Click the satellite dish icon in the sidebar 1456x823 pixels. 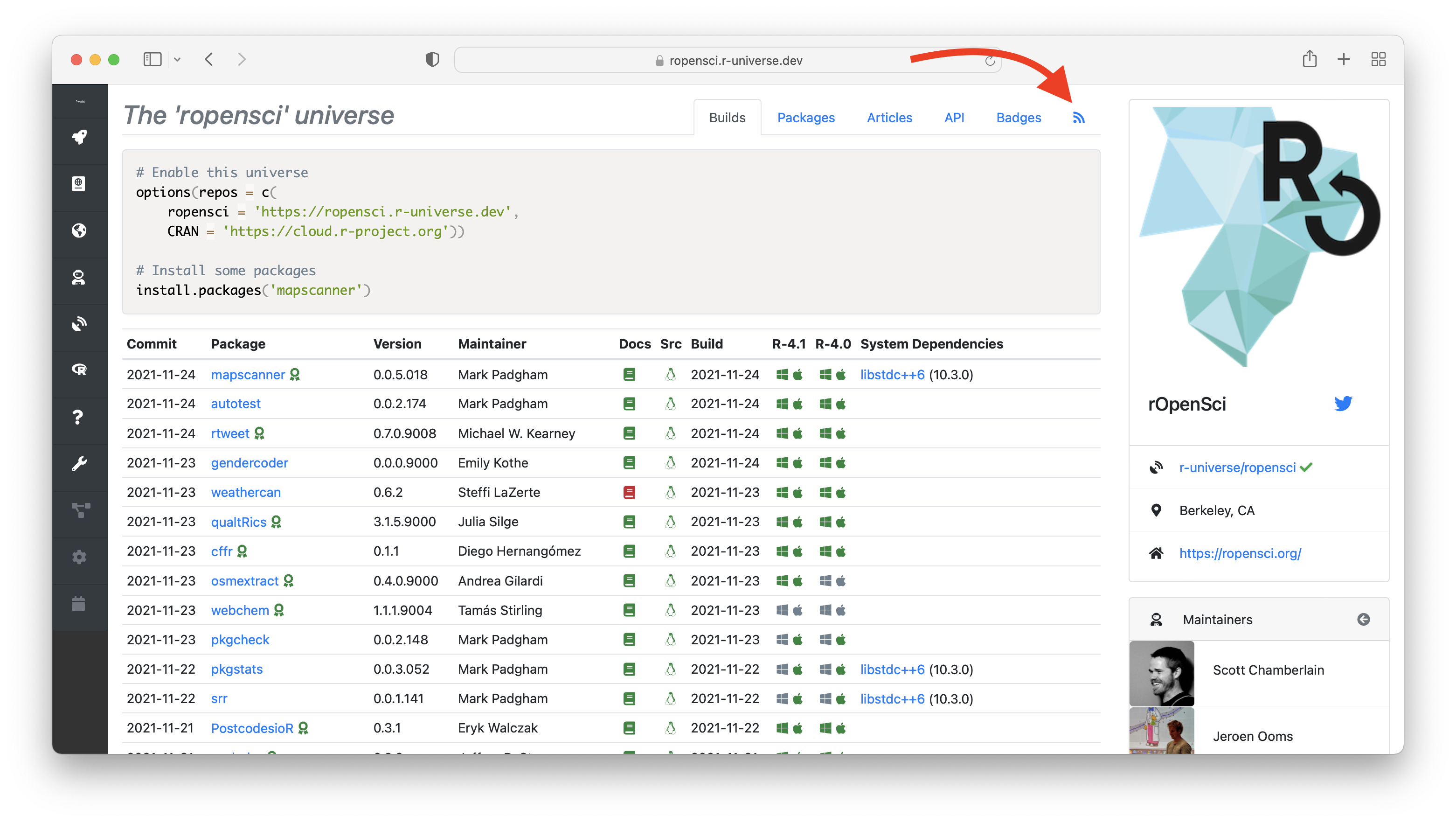click(x=79, y=323)
